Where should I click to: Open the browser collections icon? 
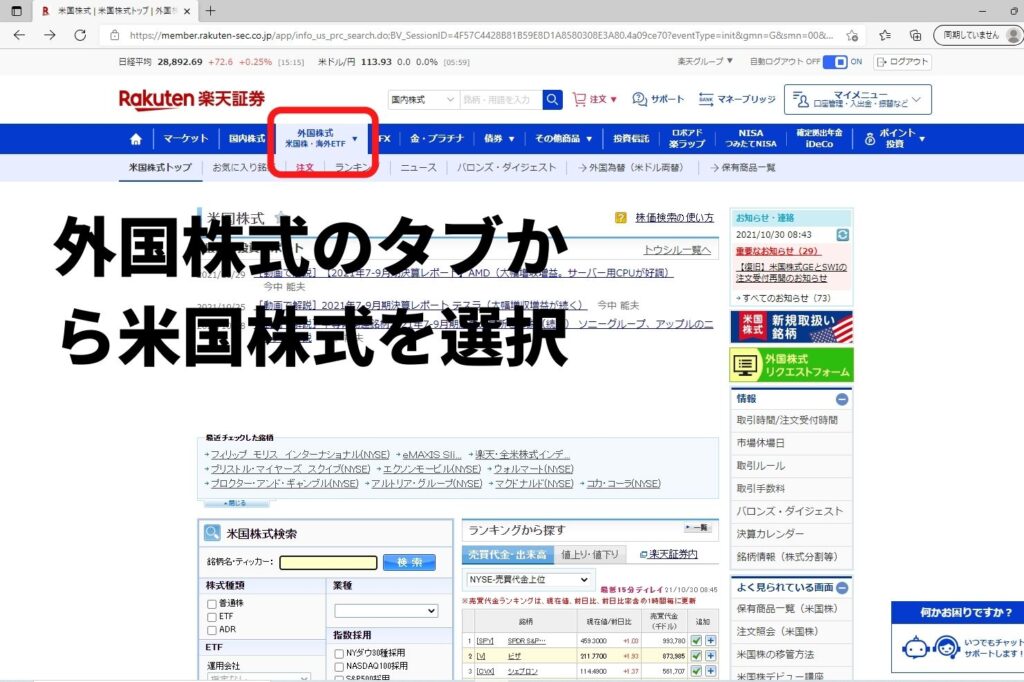[x=916, y=35]
